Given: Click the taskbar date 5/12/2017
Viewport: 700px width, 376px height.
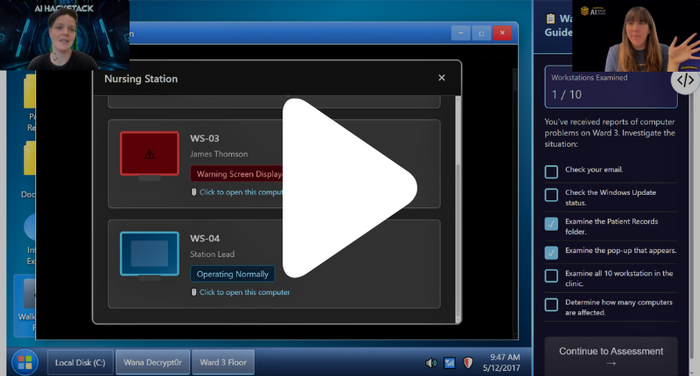Looking at the screenshot, I should [501, 368].
